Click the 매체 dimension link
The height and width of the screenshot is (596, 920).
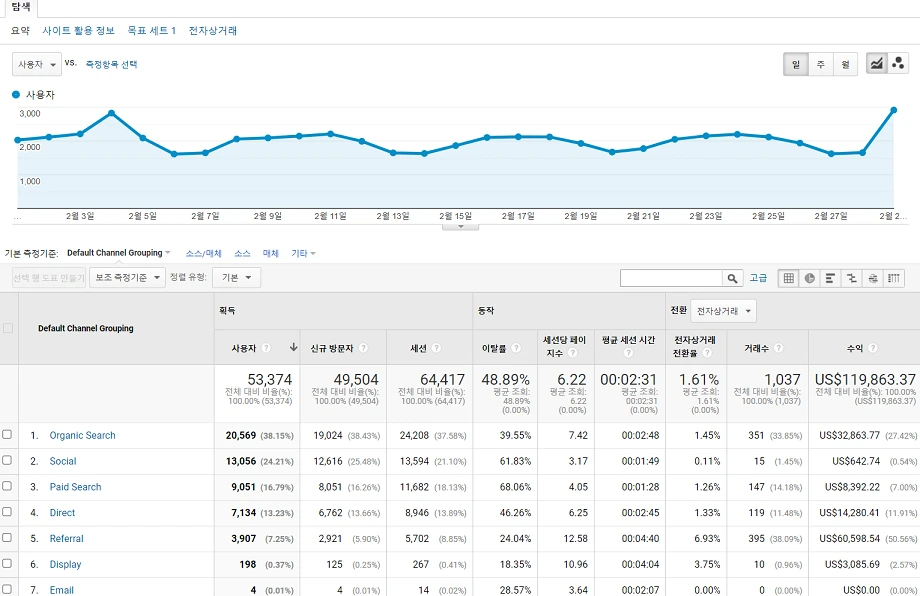[x=270, y=253]
